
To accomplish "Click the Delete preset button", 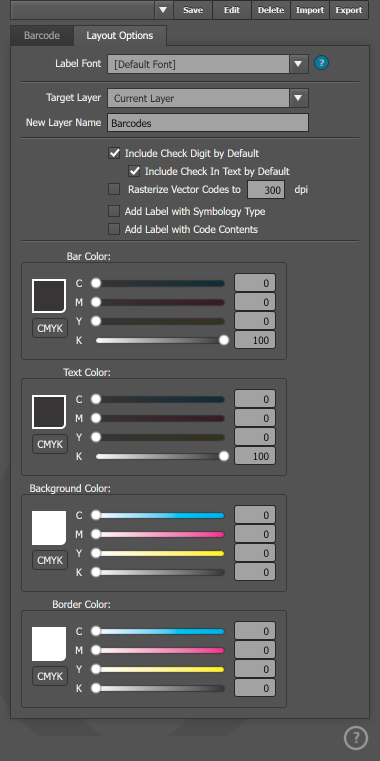I will [271, 10].
